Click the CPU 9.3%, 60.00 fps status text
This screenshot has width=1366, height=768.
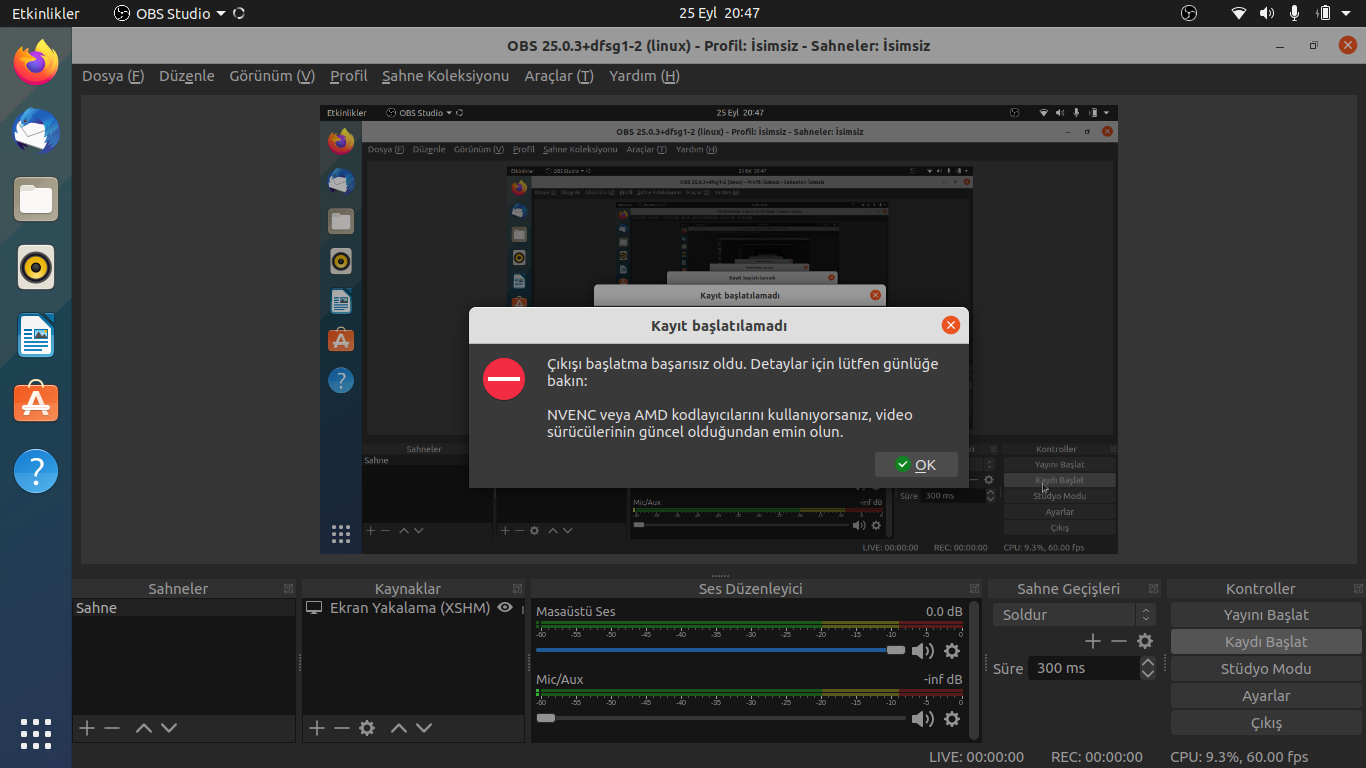point(1239,757)
